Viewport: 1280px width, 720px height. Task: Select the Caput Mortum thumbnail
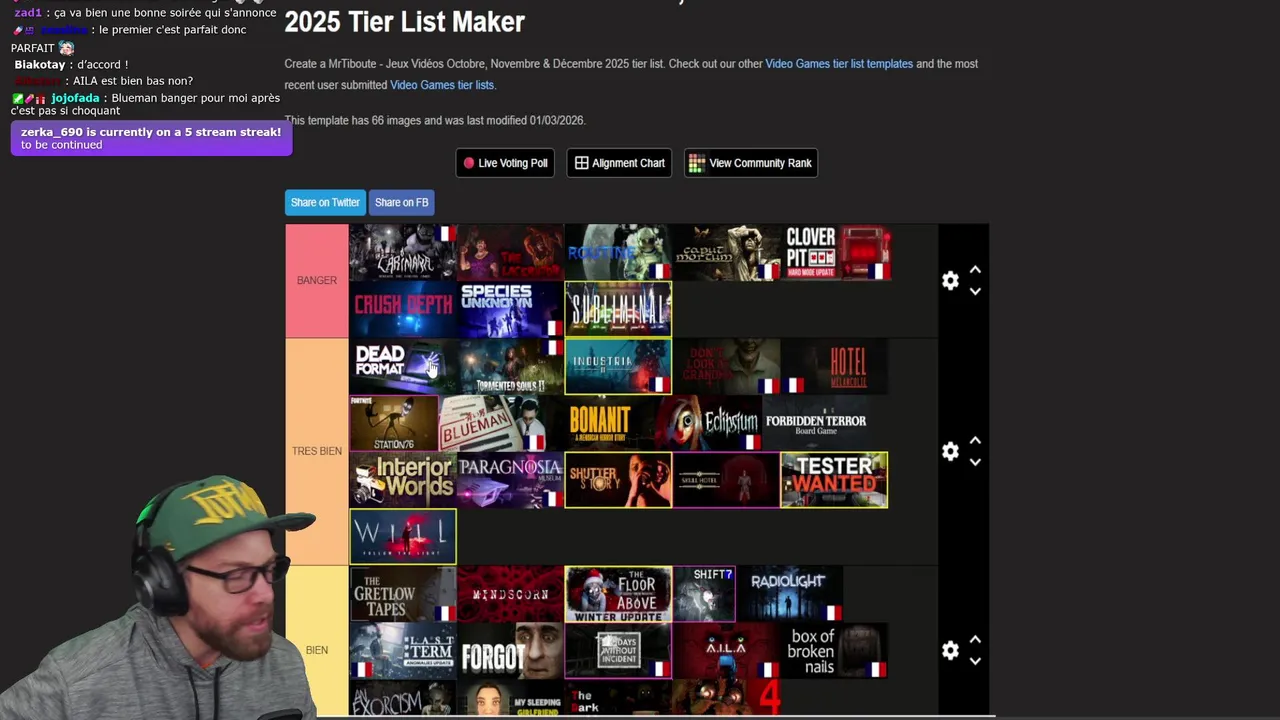pos(726,252)
